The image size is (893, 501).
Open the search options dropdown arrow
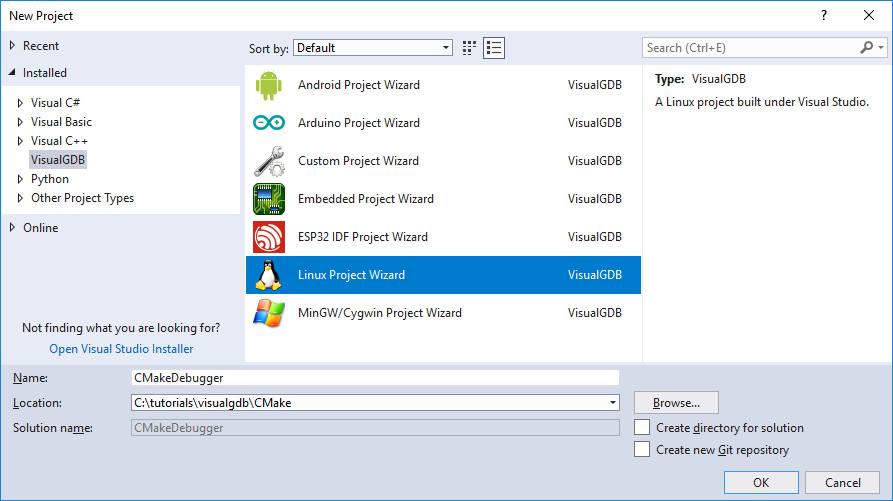(881, 47)
